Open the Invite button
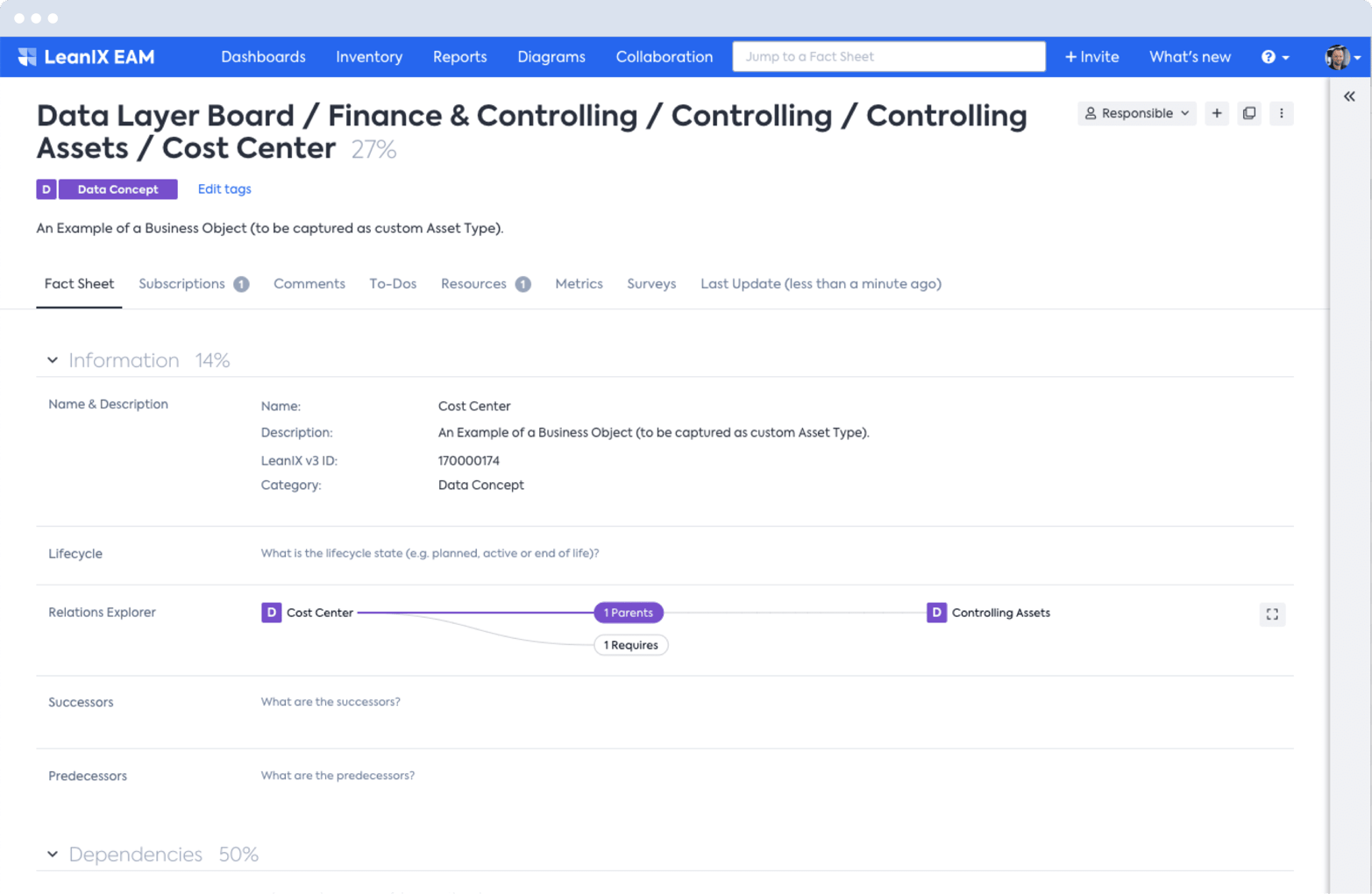Image resolution: width=1372 pixels, height=894 pixels. (1091, 56)
